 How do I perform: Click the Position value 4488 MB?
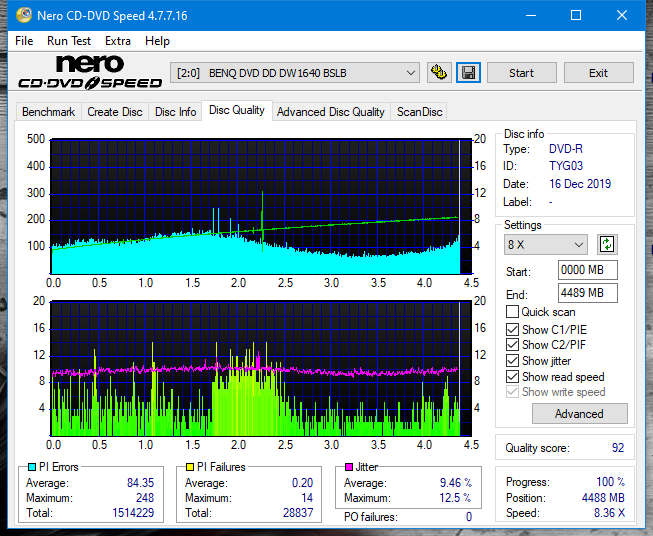click(603, 498)
